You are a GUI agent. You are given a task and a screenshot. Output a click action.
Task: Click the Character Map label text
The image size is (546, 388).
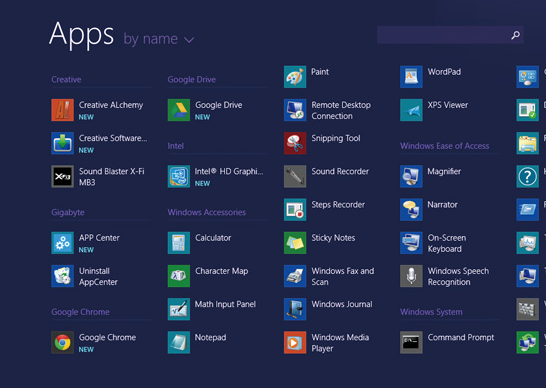click(x=221, y=271)
